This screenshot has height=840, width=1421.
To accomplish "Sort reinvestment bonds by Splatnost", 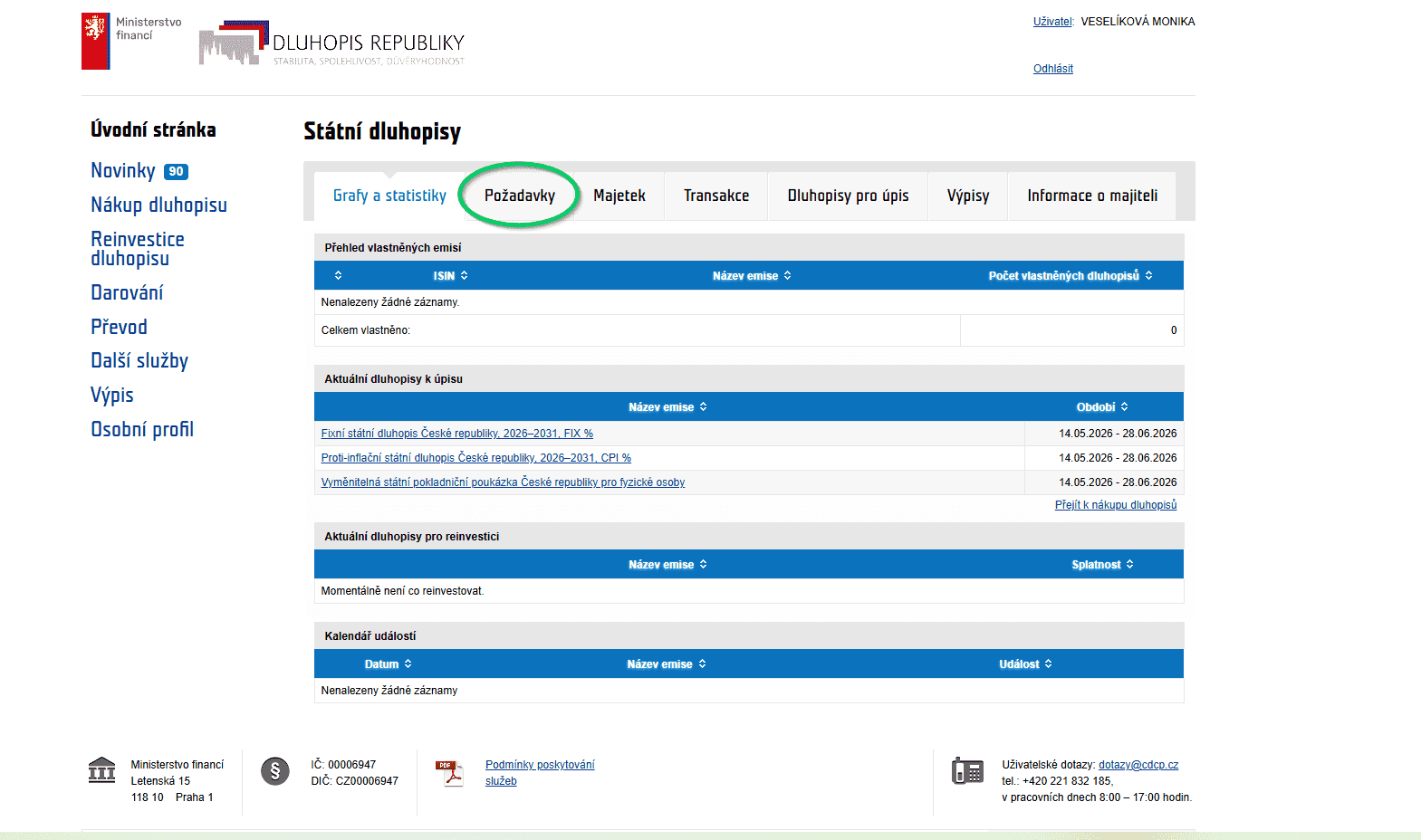I will (1102, 564).
